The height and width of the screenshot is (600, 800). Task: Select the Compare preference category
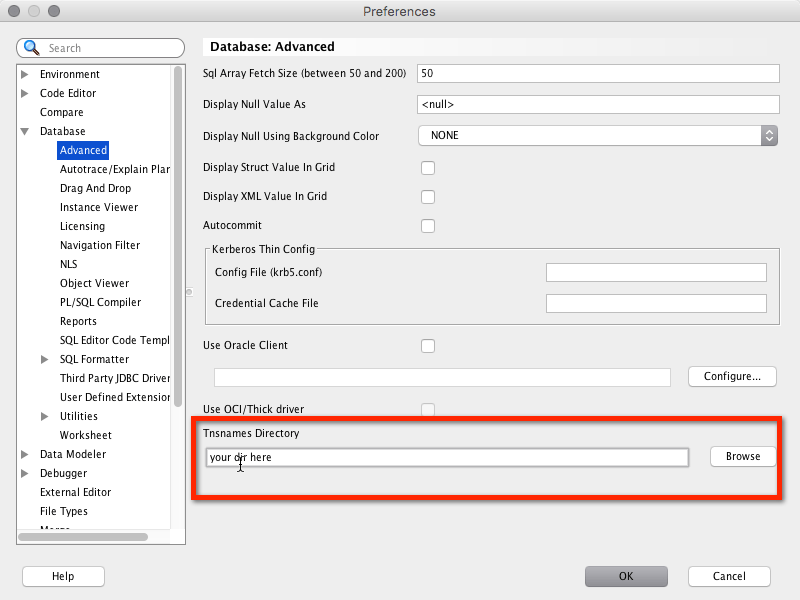tap(62, 112)
